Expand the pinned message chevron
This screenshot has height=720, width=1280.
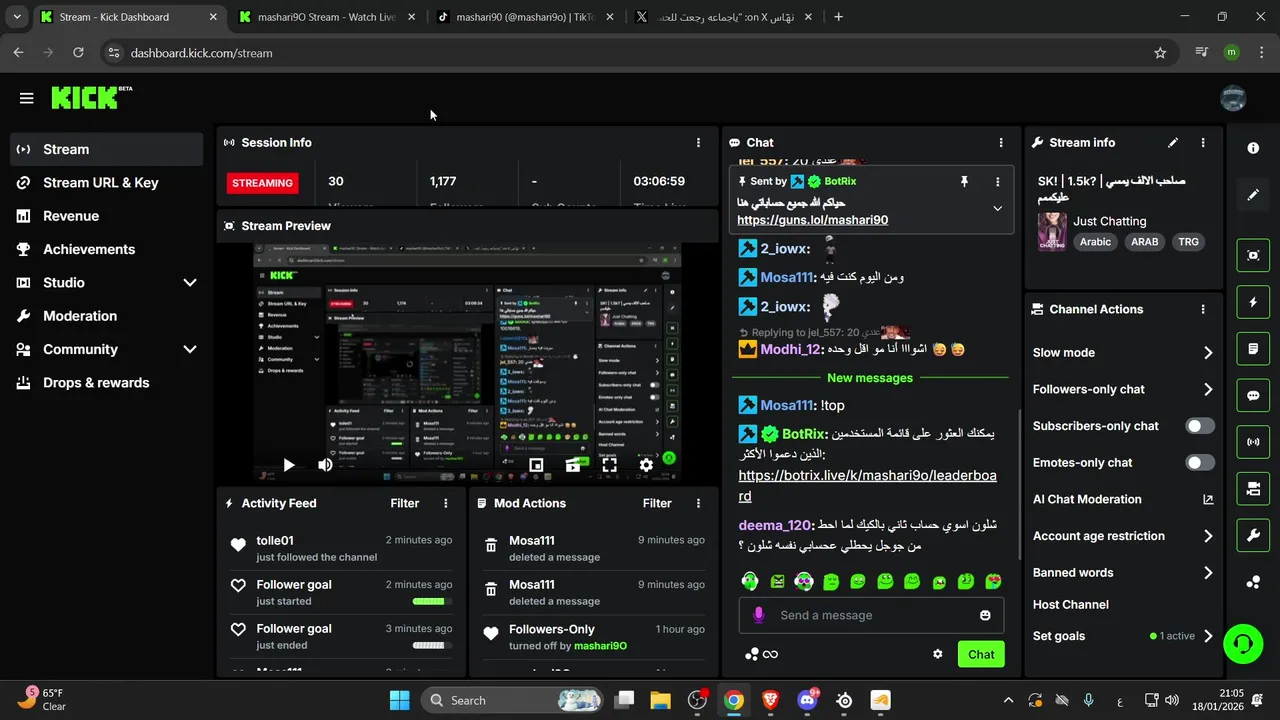click(x=997, y=209)
